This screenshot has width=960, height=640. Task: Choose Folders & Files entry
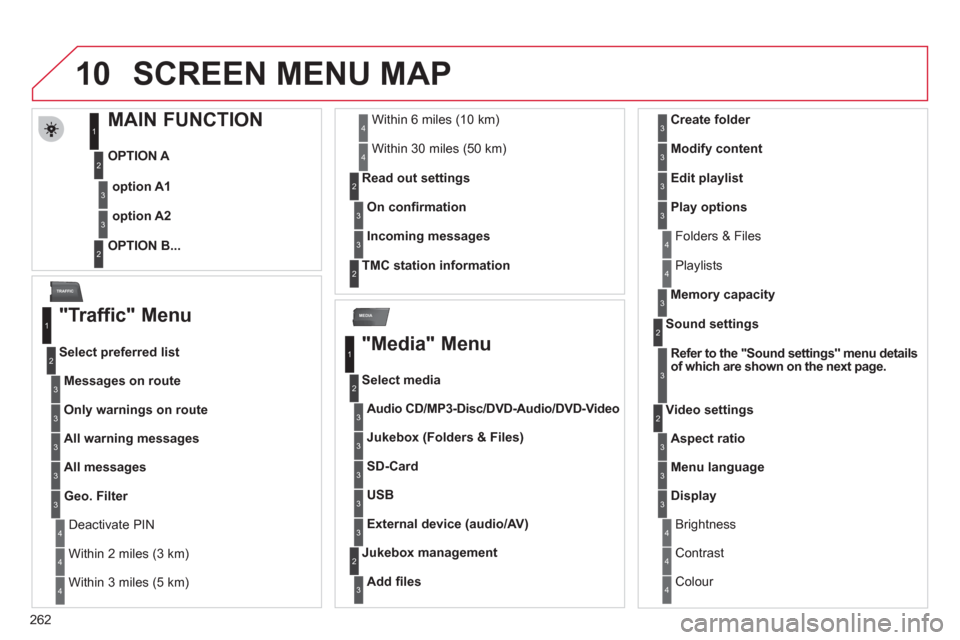[x=718, y=236]
